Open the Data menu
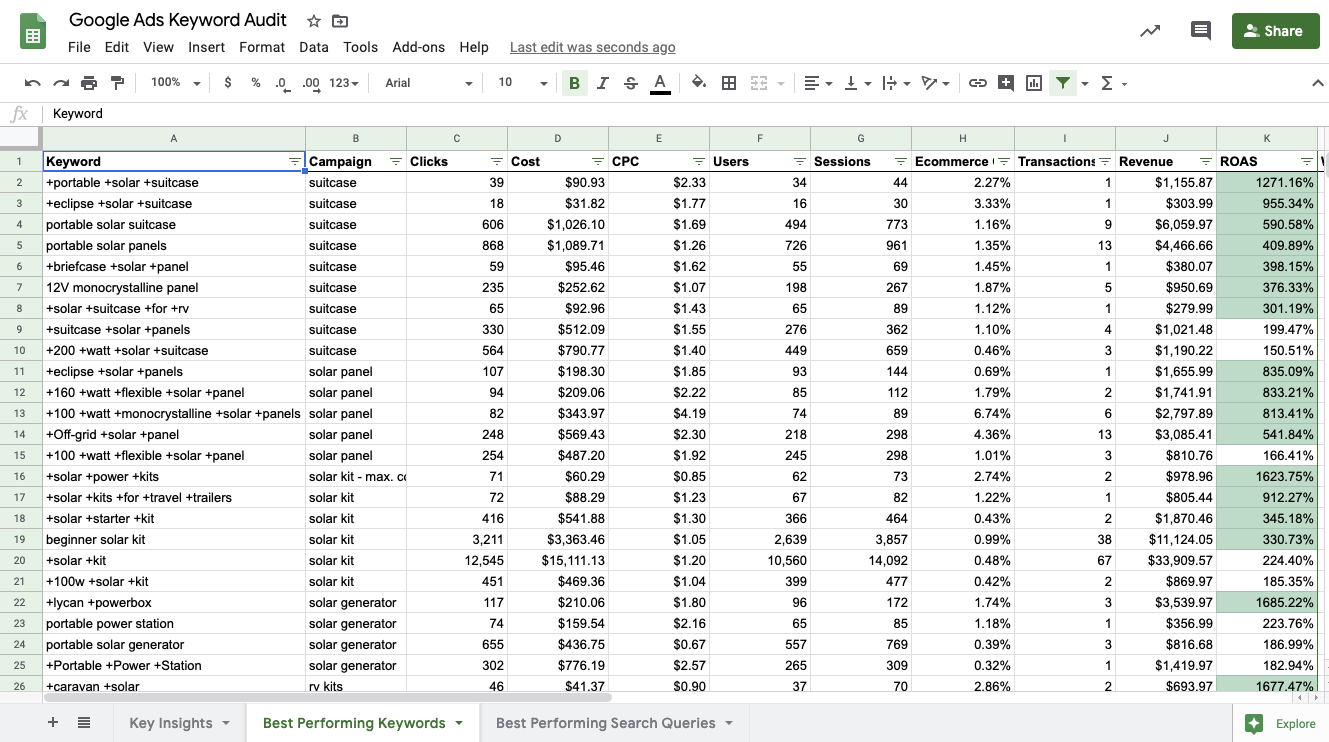The width and height of the screenshot is (1329, 742). tap(313, 47)
